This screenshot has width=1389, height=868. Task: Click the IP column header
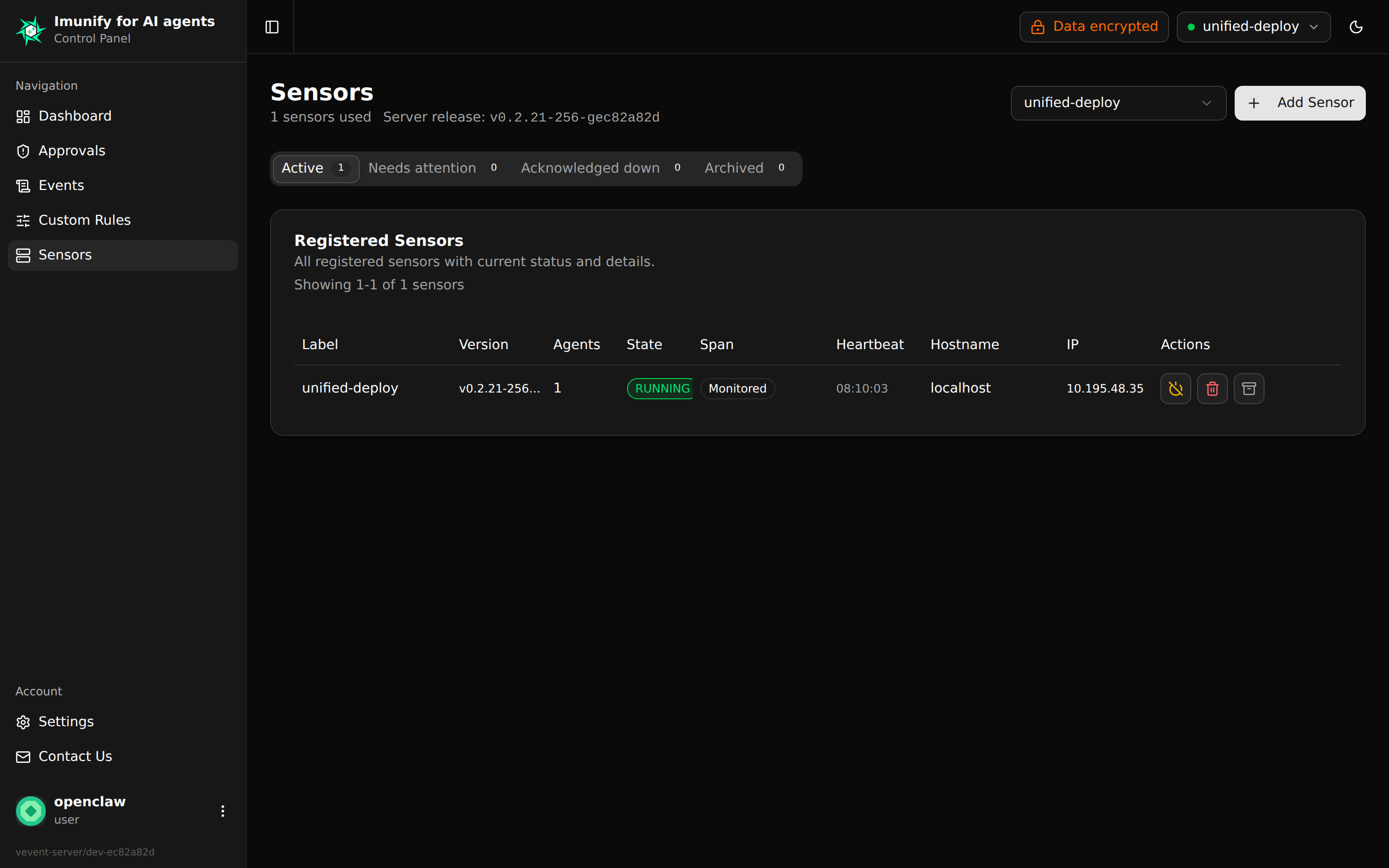click(x=1072, y=344)
